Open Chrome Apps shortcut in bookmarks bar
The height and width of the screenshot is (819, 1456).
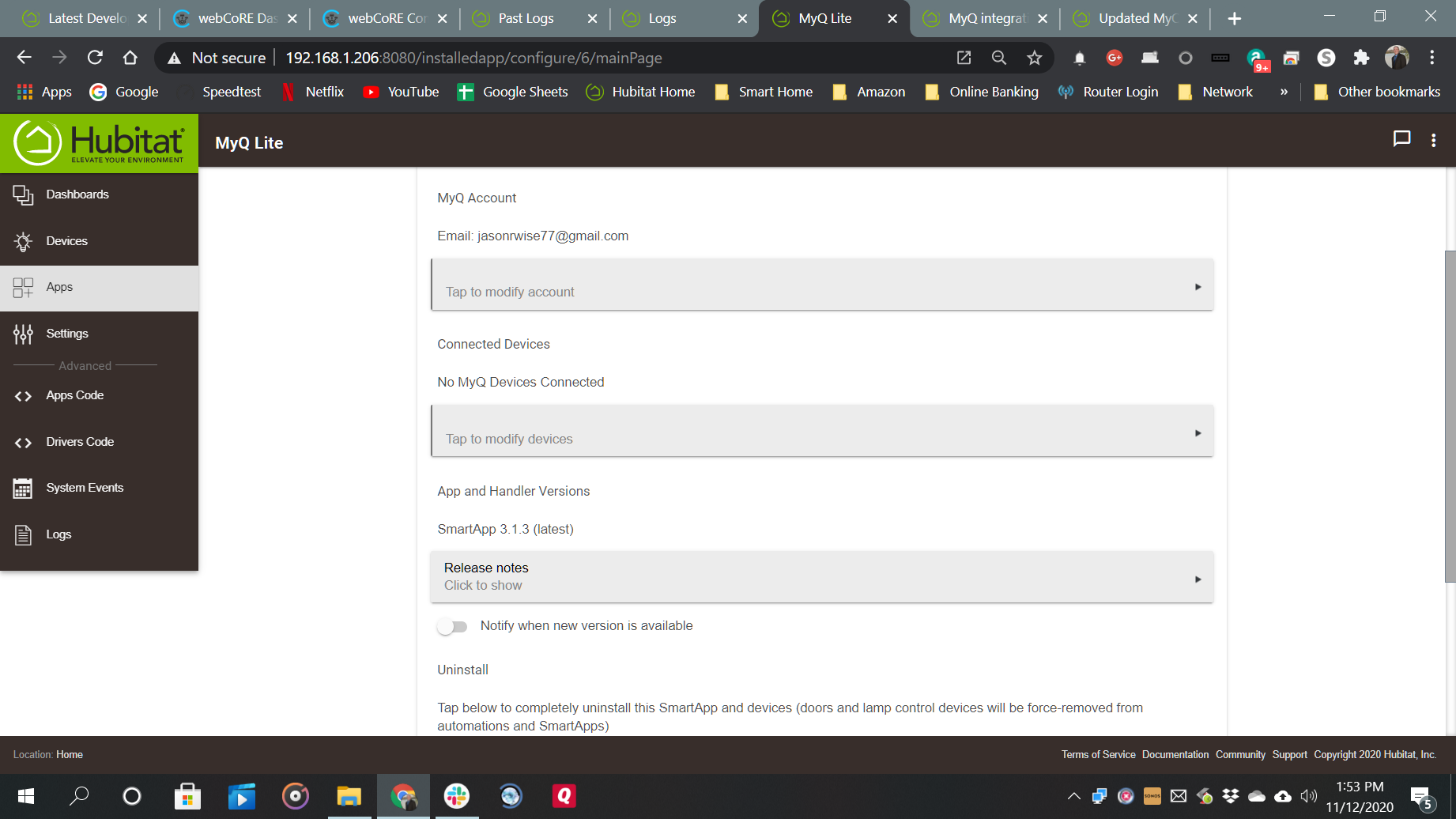pos(44,92)
